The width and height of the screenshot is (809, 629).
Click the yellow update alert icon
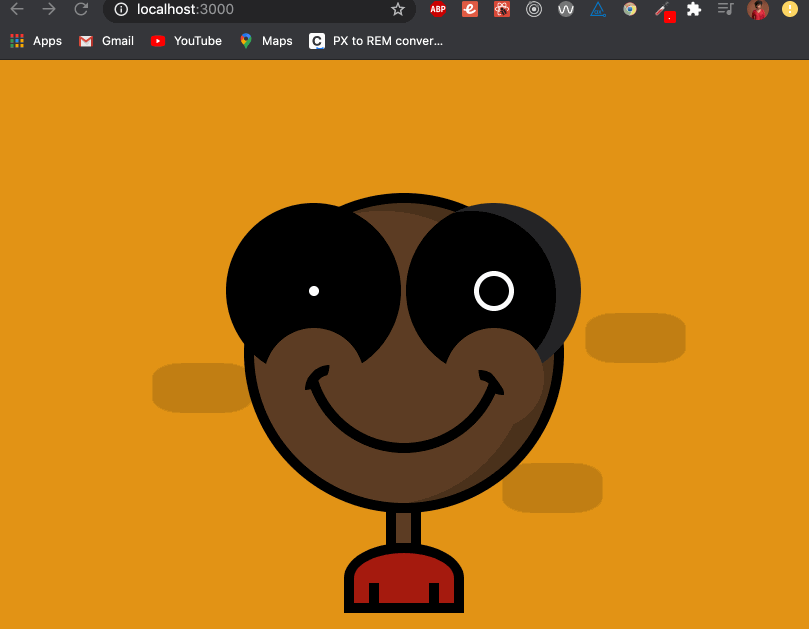tap(790, 9)
